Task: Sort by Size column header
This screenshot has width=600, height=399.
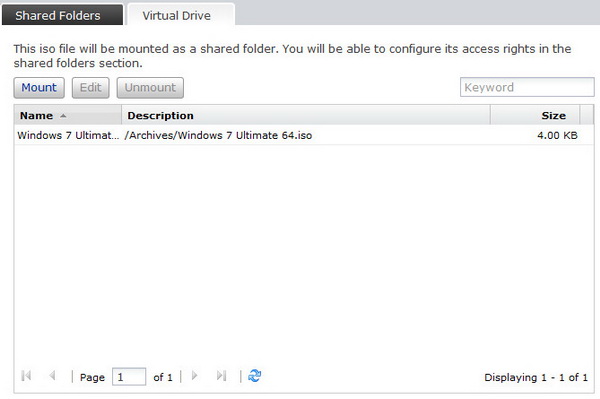Action: pyautogui.click(x=535, y=116)
